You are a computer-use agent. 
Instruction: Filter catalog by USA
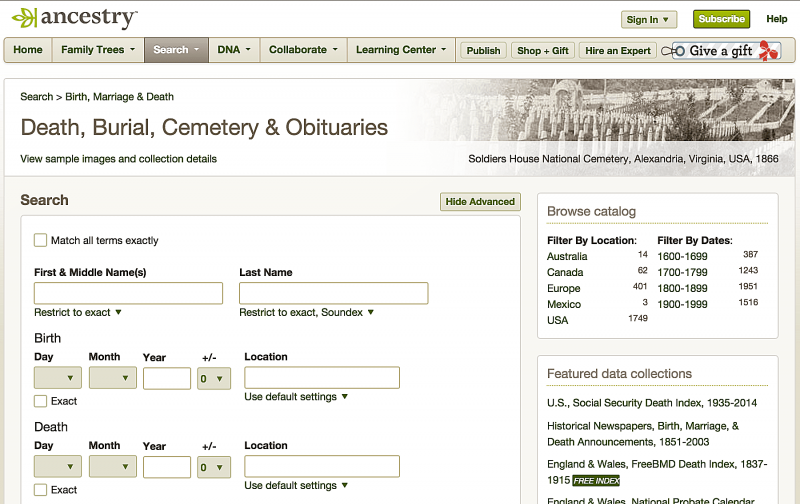[557, 320]
